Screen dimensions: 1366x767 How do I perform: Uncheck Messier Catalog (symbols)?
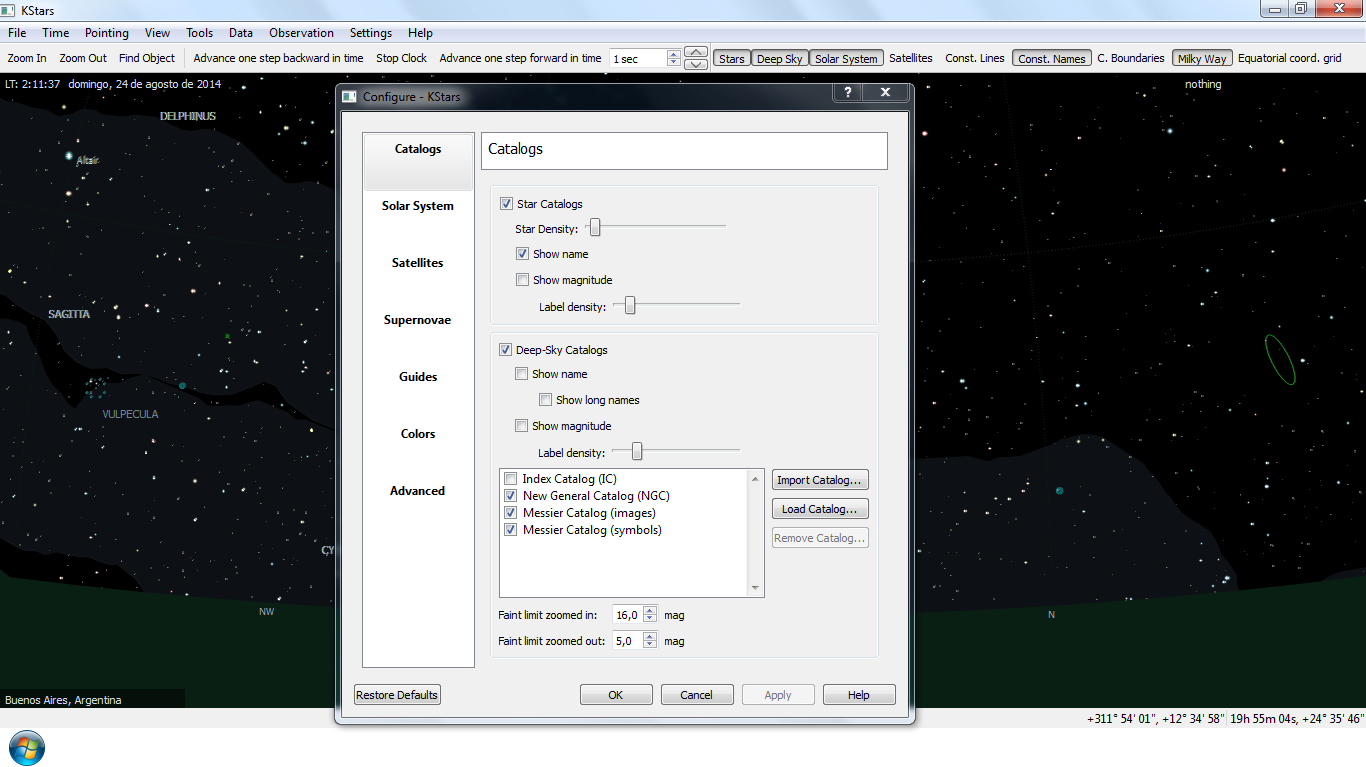point(511,530)
